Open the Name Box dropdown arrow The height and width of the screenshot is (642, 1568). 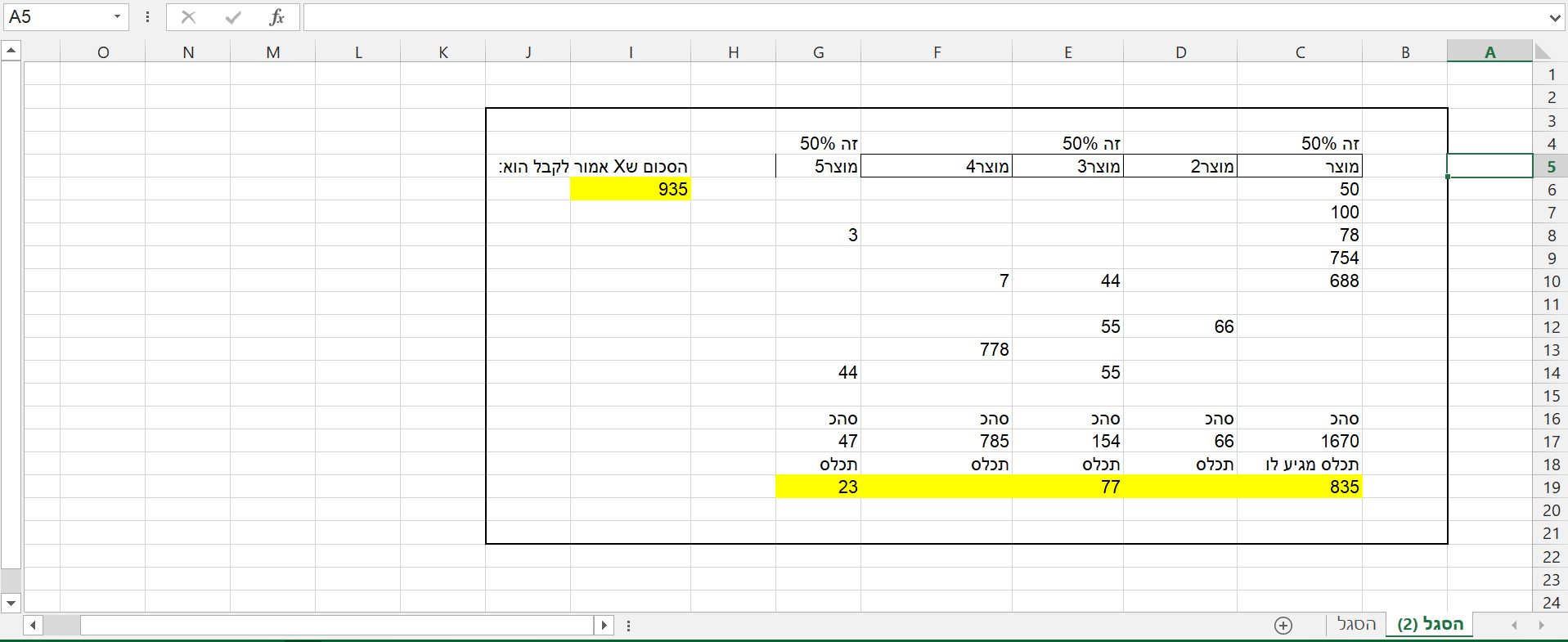click(x=117, y=17)
